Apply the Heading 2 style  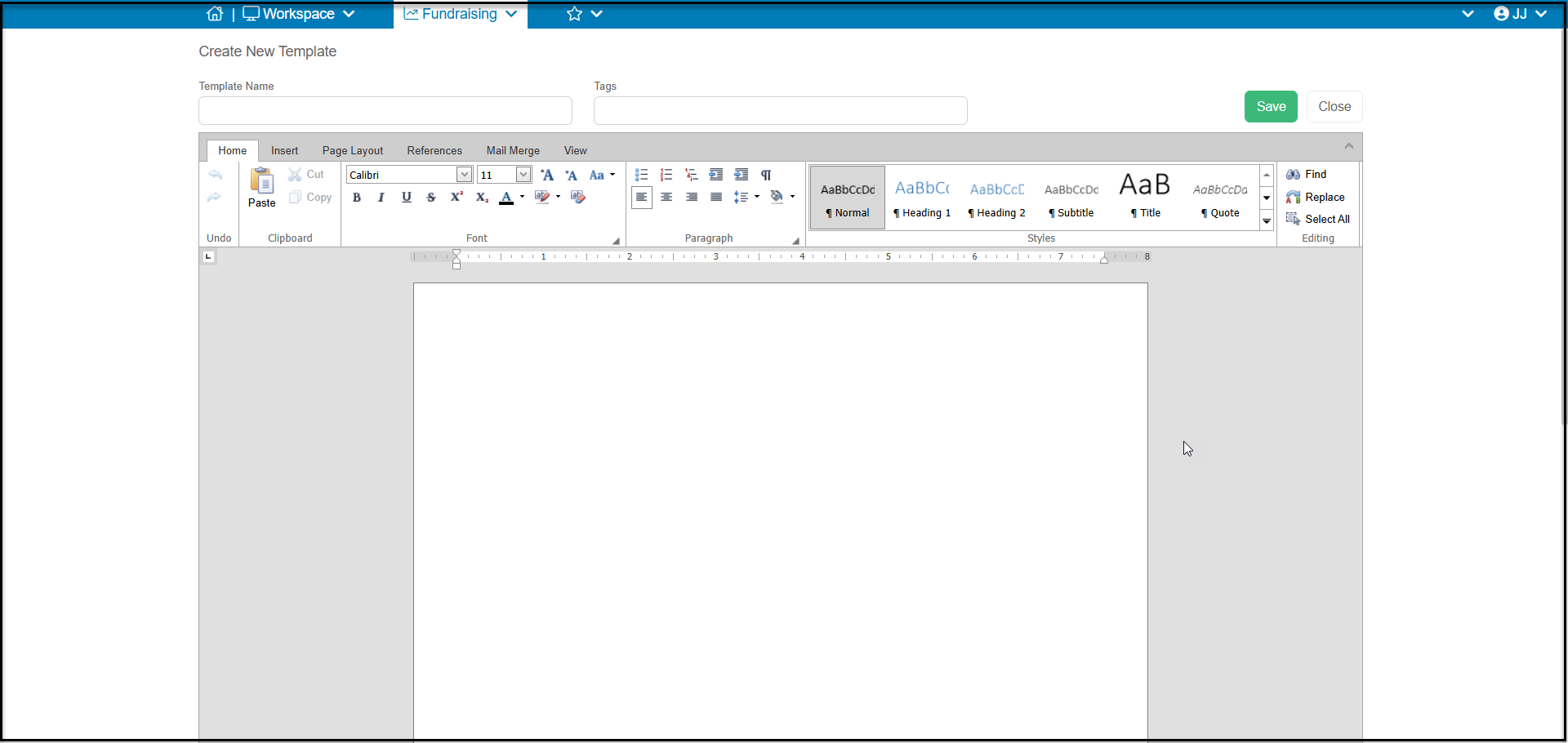point(996,198)
